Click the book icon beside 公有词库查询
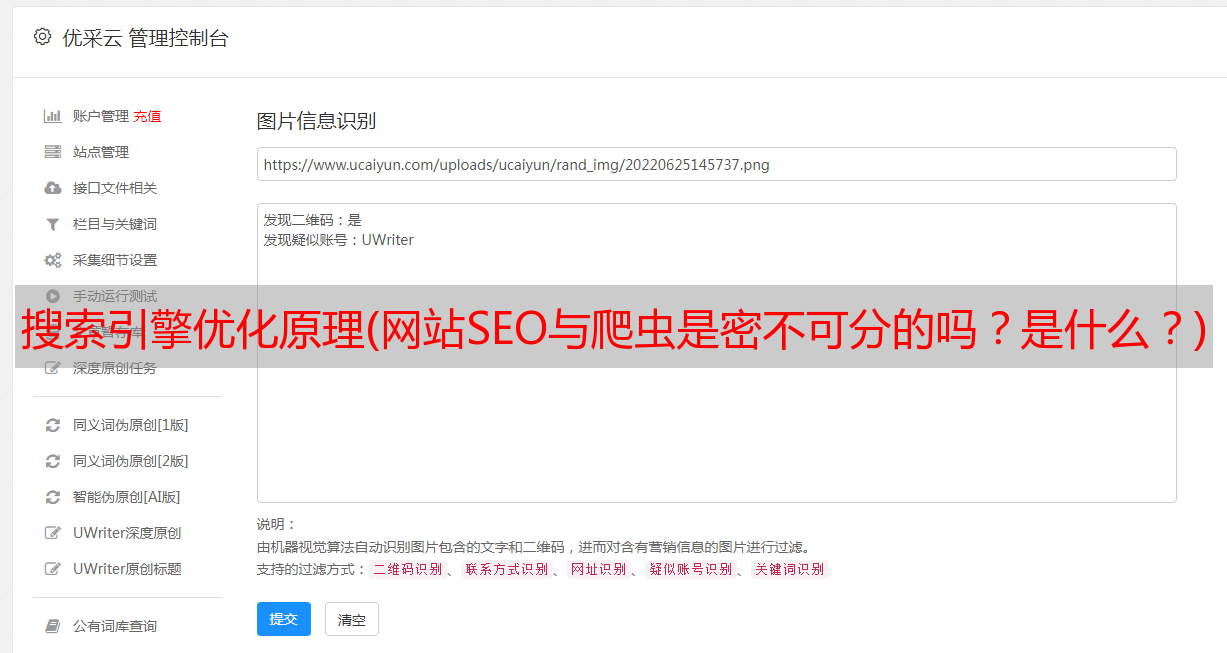The height and width of the screenshot is (653, 1227). tap(53, 626)
